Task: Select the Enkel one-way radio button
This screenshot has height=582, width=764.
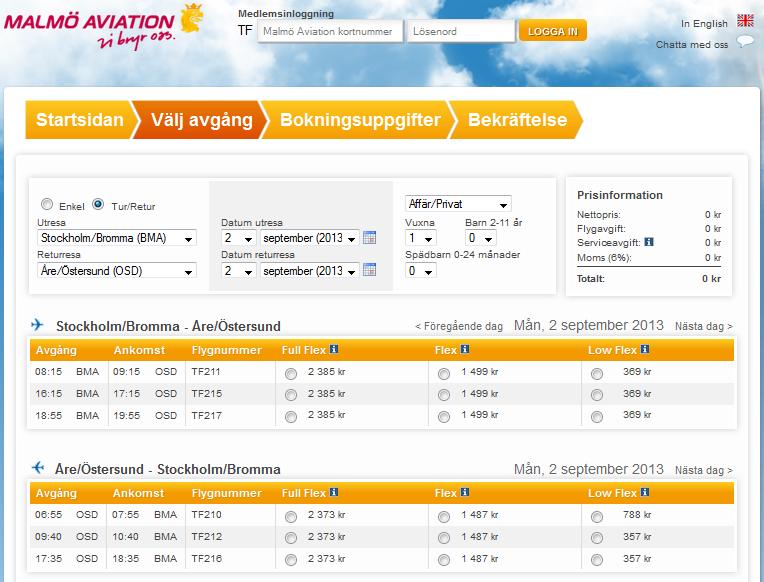Action: (x=46, y=204)
